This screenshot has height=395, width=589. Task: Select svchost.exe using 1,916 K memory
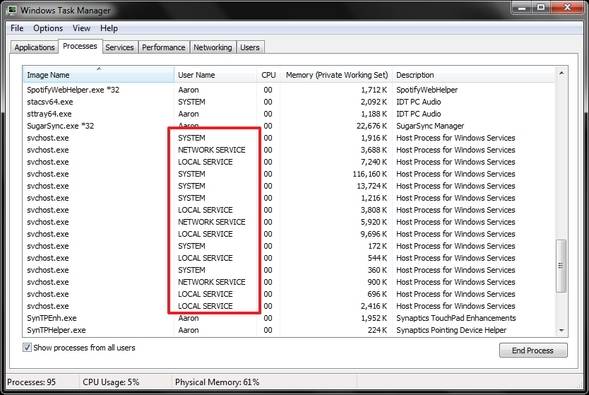288,138
